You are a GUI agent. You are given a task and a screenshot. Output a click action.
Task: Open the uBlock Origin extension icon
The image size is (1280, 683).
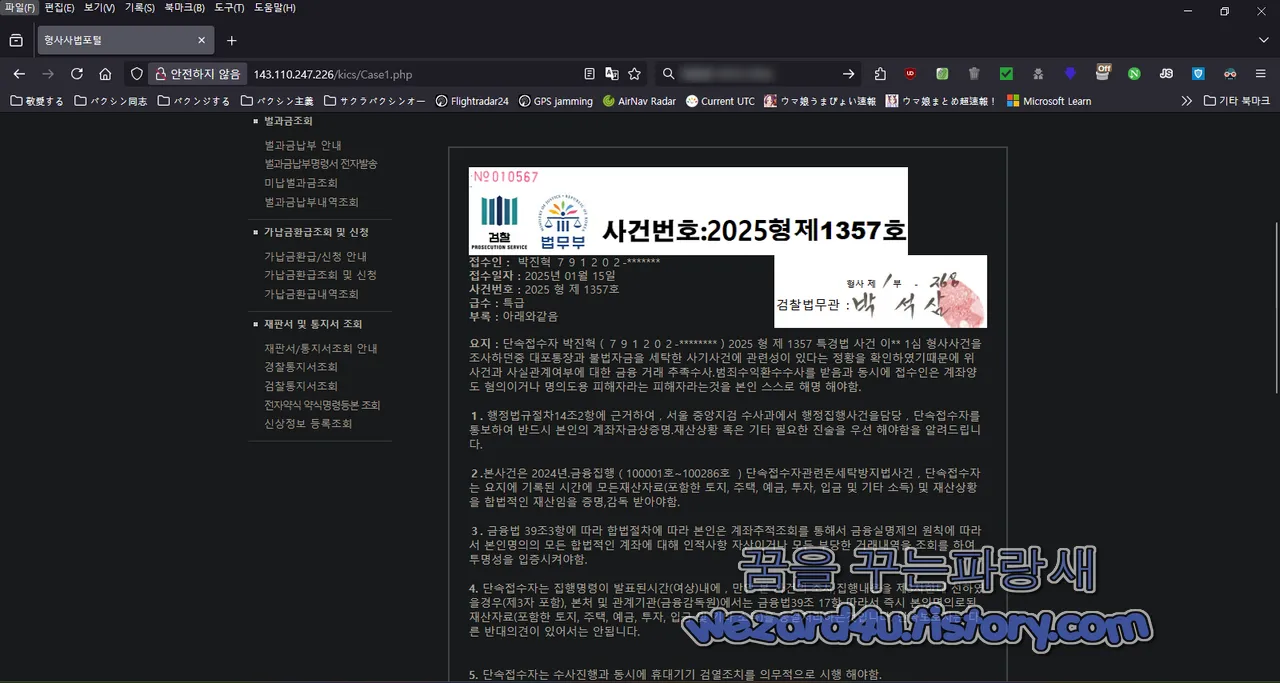click(x=910, y=74)
